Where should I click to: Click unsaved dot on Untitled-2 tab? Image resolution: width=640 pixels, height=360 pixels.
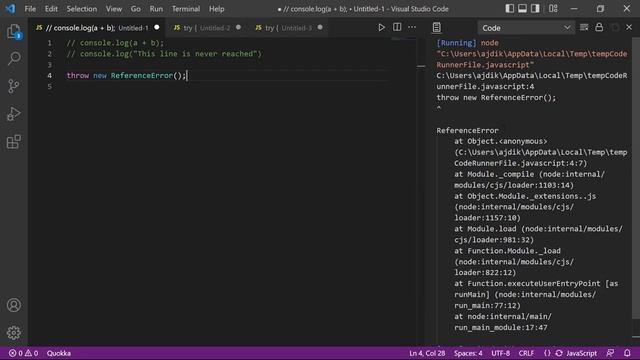[x=238, y=28]
